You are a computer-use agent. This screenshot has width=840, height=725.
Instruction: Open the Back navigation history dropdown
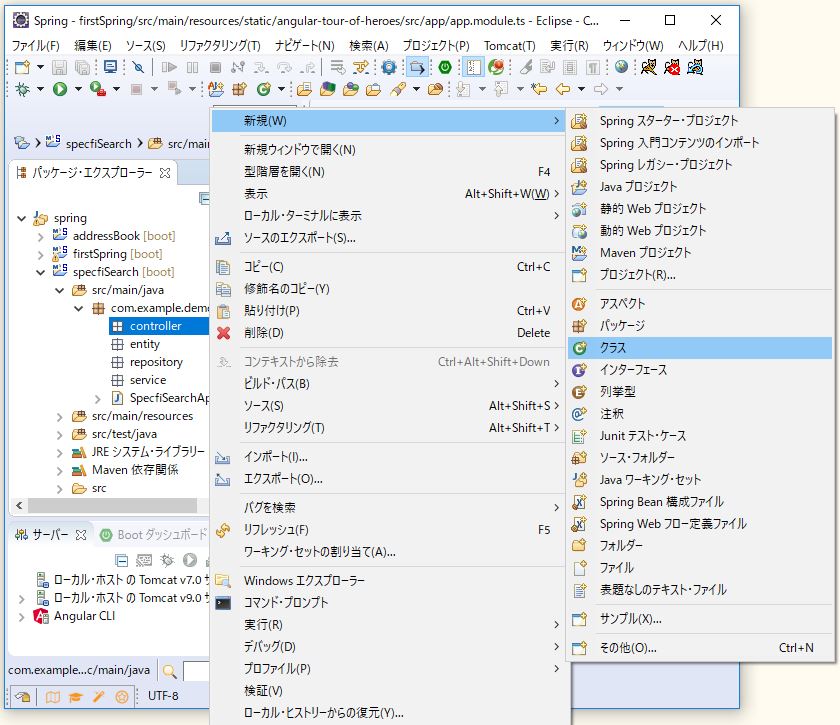coord(581,89)
